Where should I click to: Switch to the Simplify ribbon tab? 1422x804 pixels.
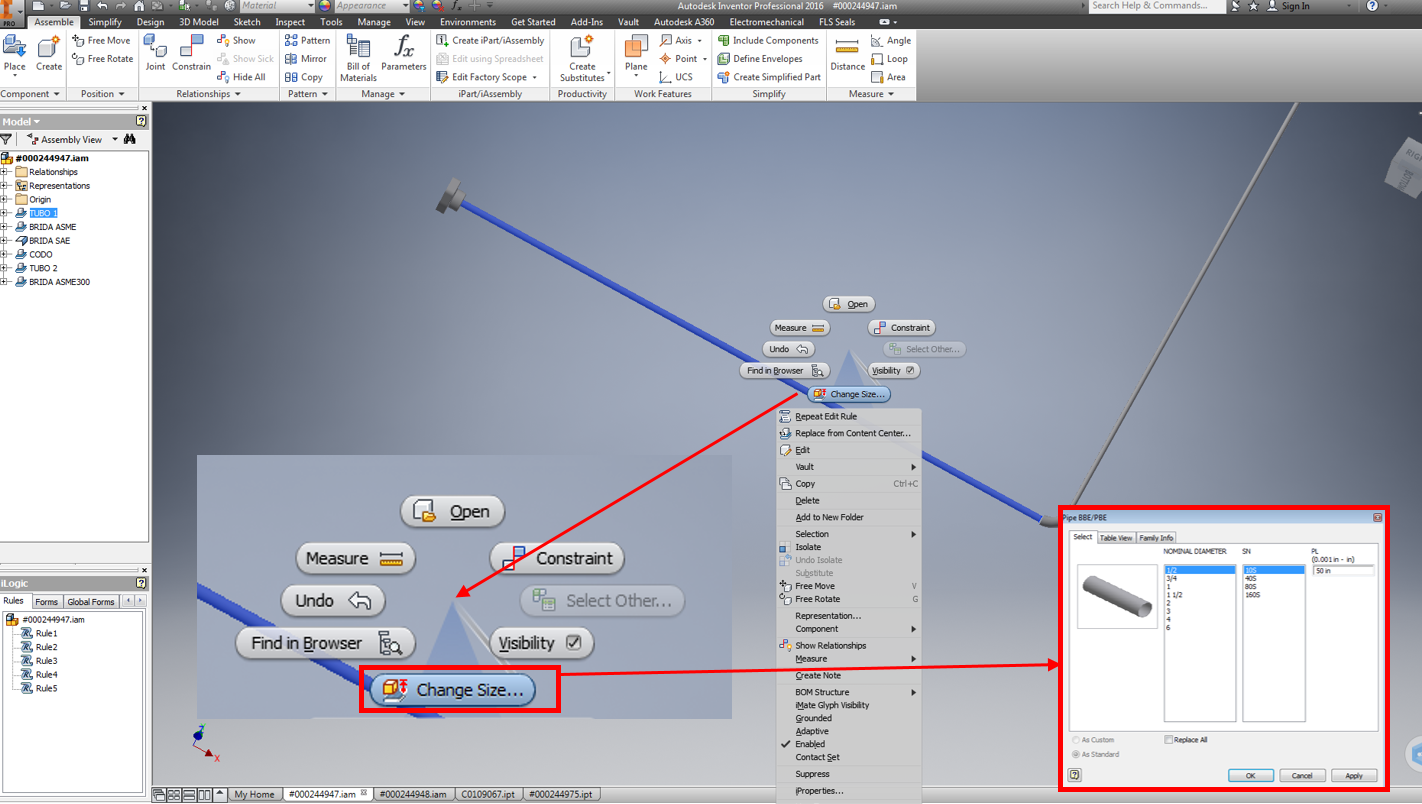click(105, 22)
